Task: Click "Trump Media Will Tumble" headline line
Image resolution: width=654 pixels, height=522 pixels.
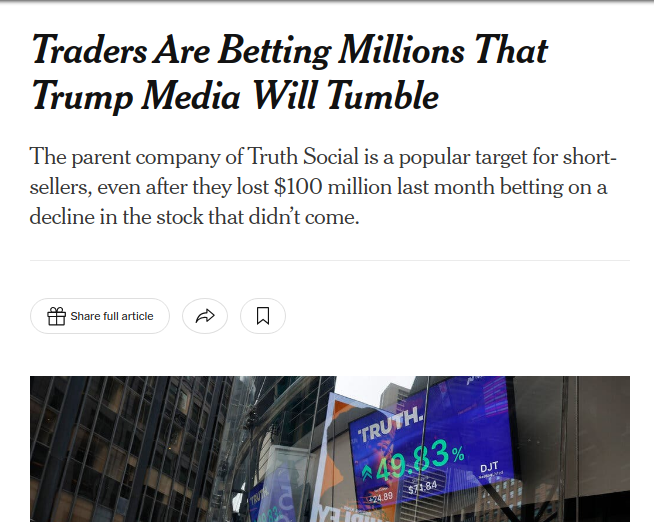Action: pyautogui.click(x=235, y=96)
